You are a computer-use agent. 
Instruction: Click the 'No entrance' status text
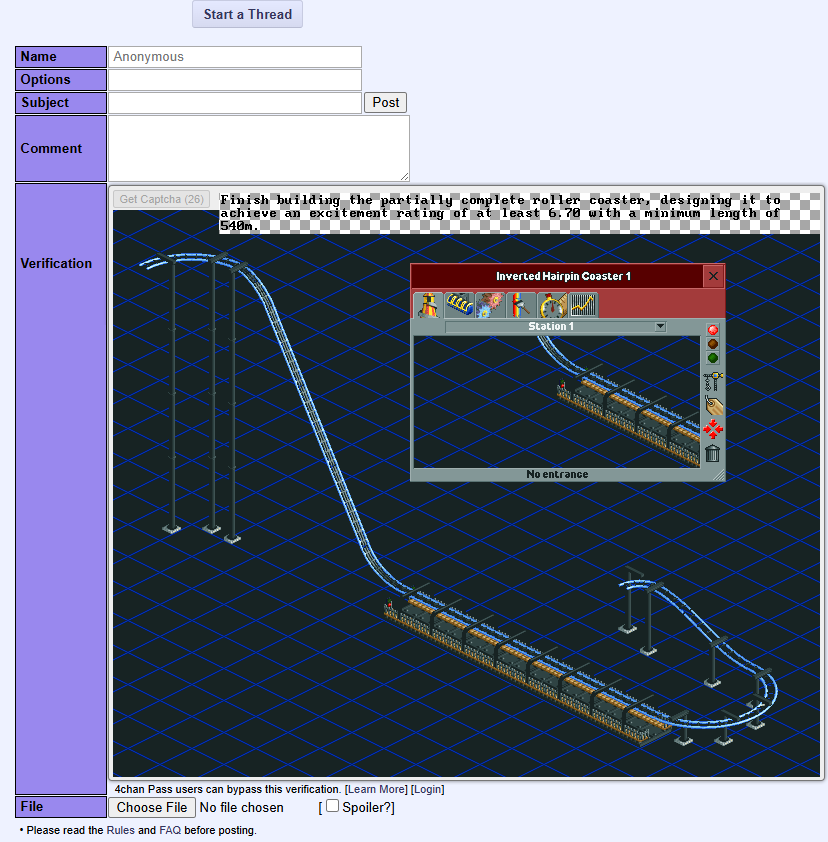click(x=557, y=474)
